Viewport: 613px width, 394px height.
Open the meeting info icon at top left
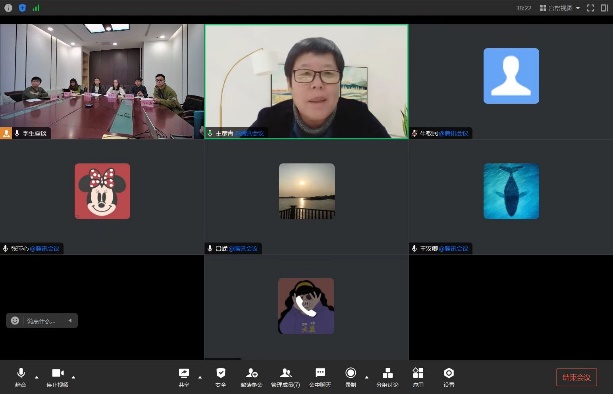(x=8, y=8)
